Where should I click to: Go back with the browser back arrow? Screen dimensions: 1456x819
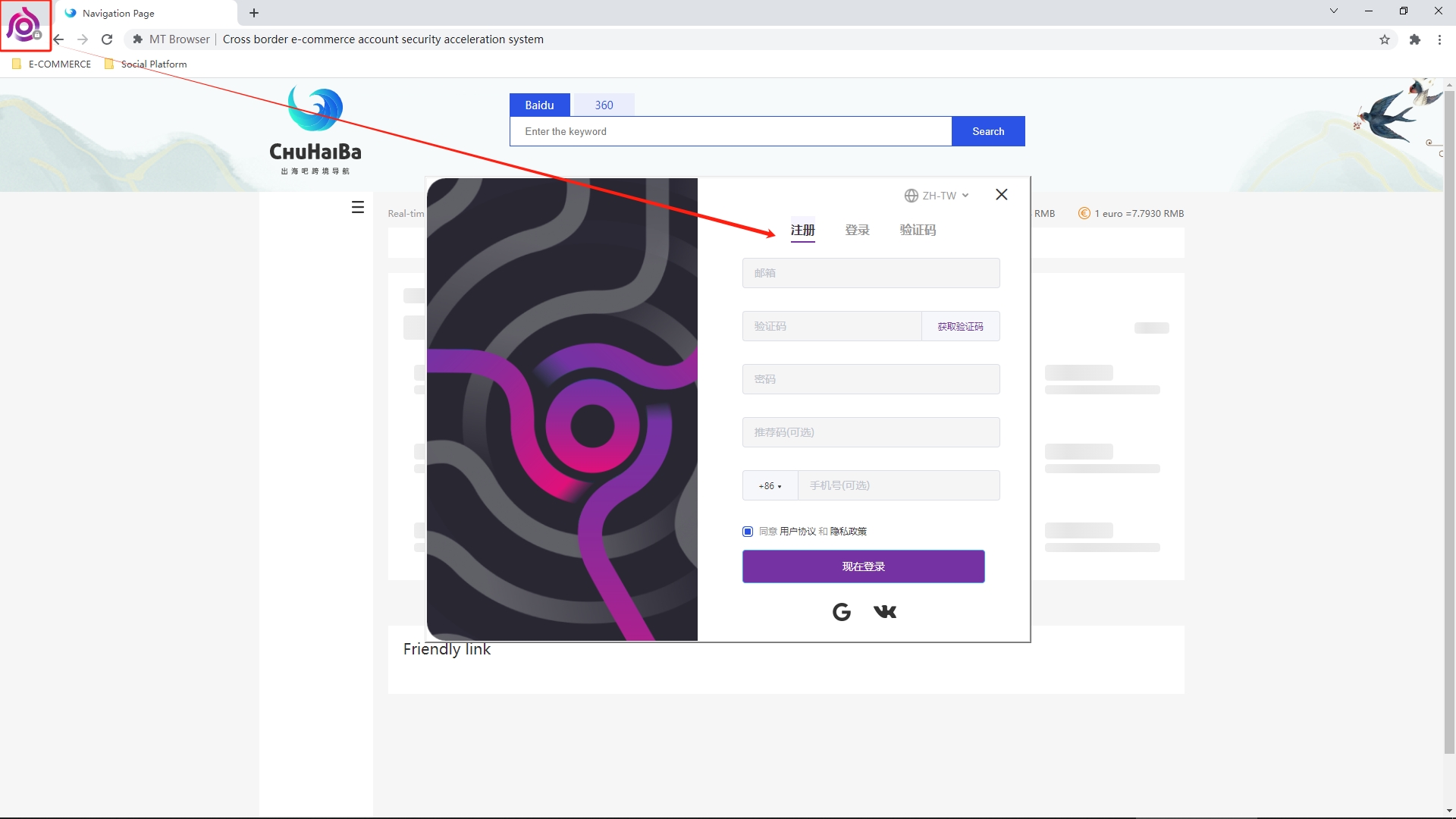pos(58,39)
